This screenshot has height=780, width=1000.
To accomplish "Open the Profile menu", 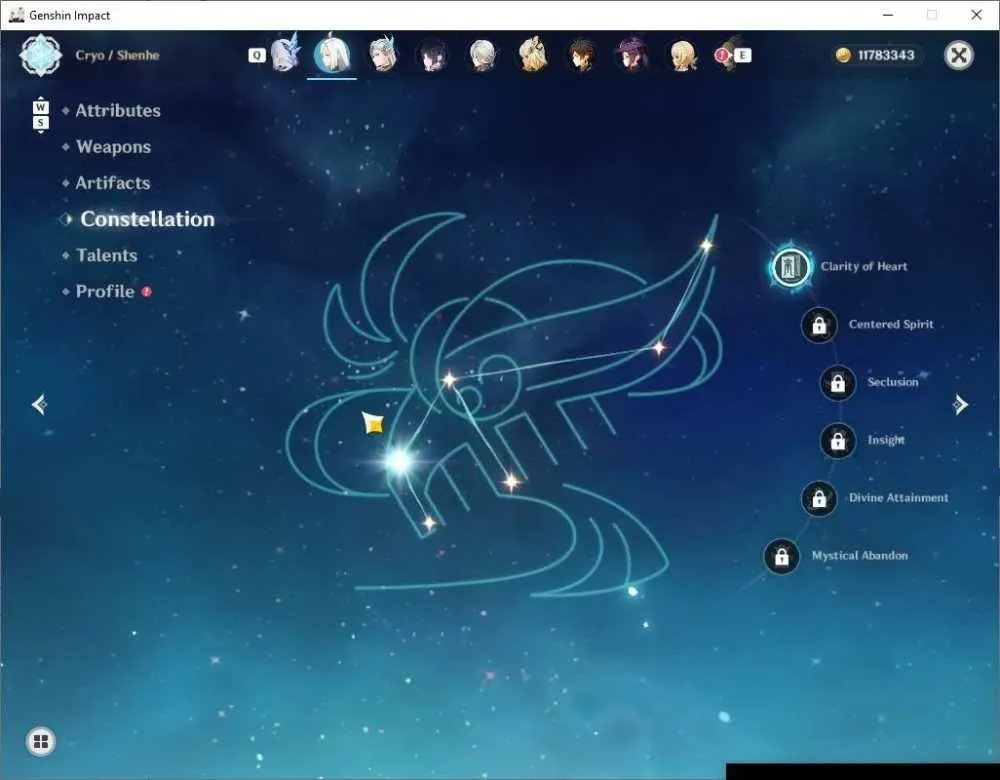I will pos(105,291).
